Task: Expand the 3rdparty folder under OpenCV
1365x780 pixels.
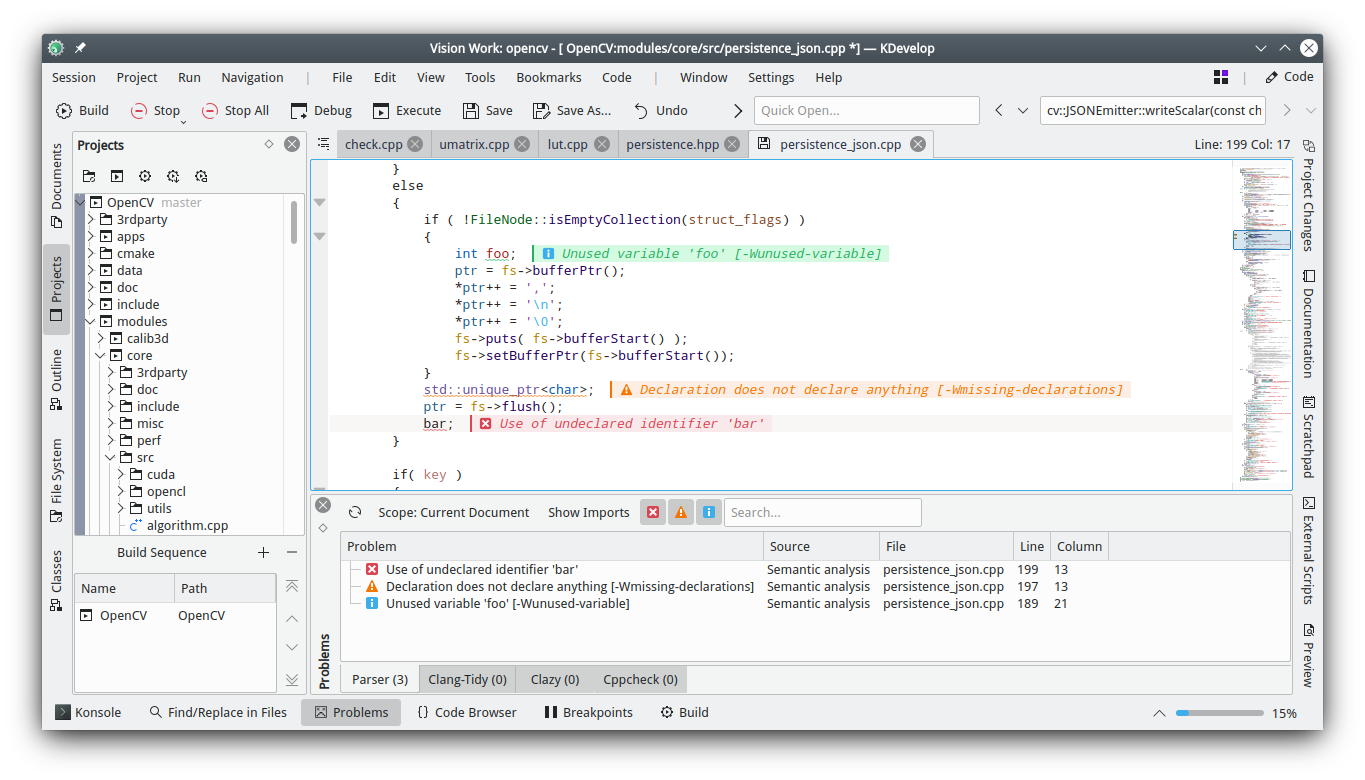Action: tap(91, 220)
